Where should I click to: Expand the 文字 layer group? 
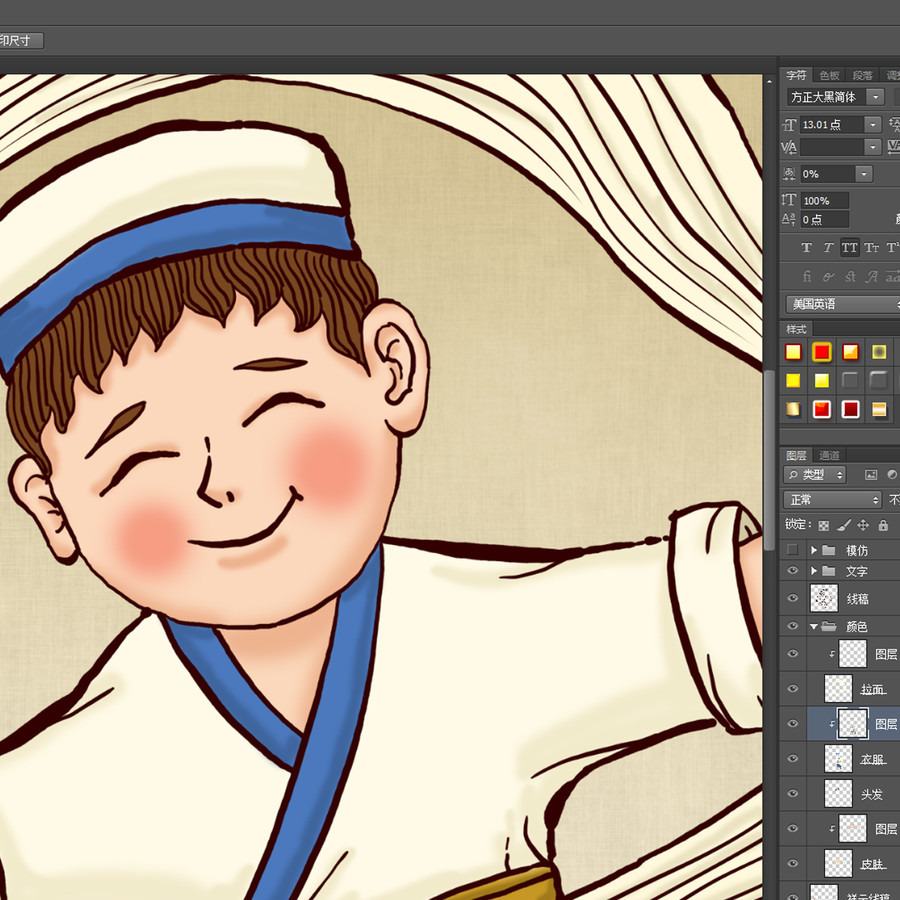[813, 571]
